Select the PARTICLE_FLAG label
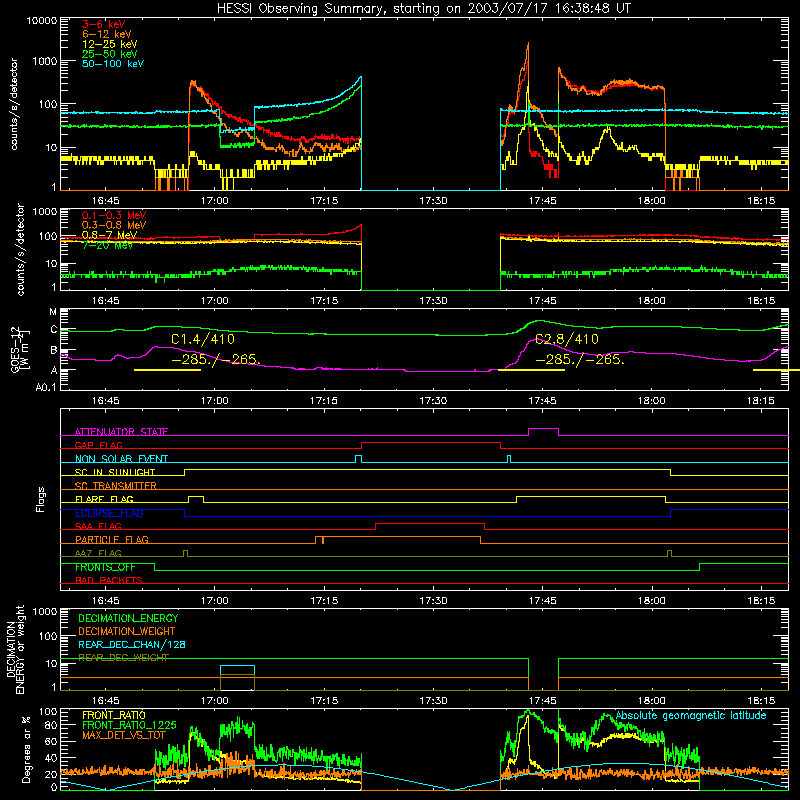This screenshot has width=800, height=800. 112,539
